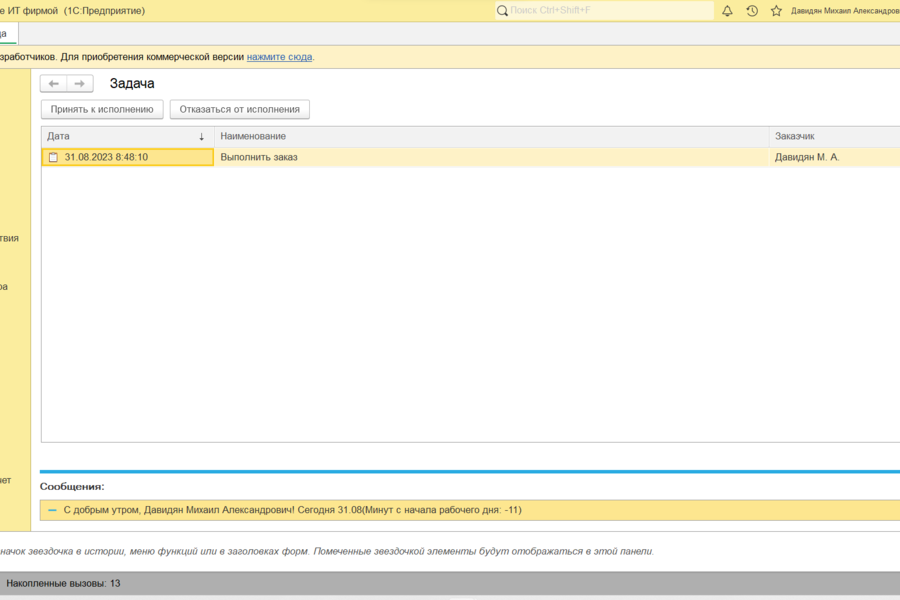
Task: Collapse the greeting message dash icon
Action: 52,510
